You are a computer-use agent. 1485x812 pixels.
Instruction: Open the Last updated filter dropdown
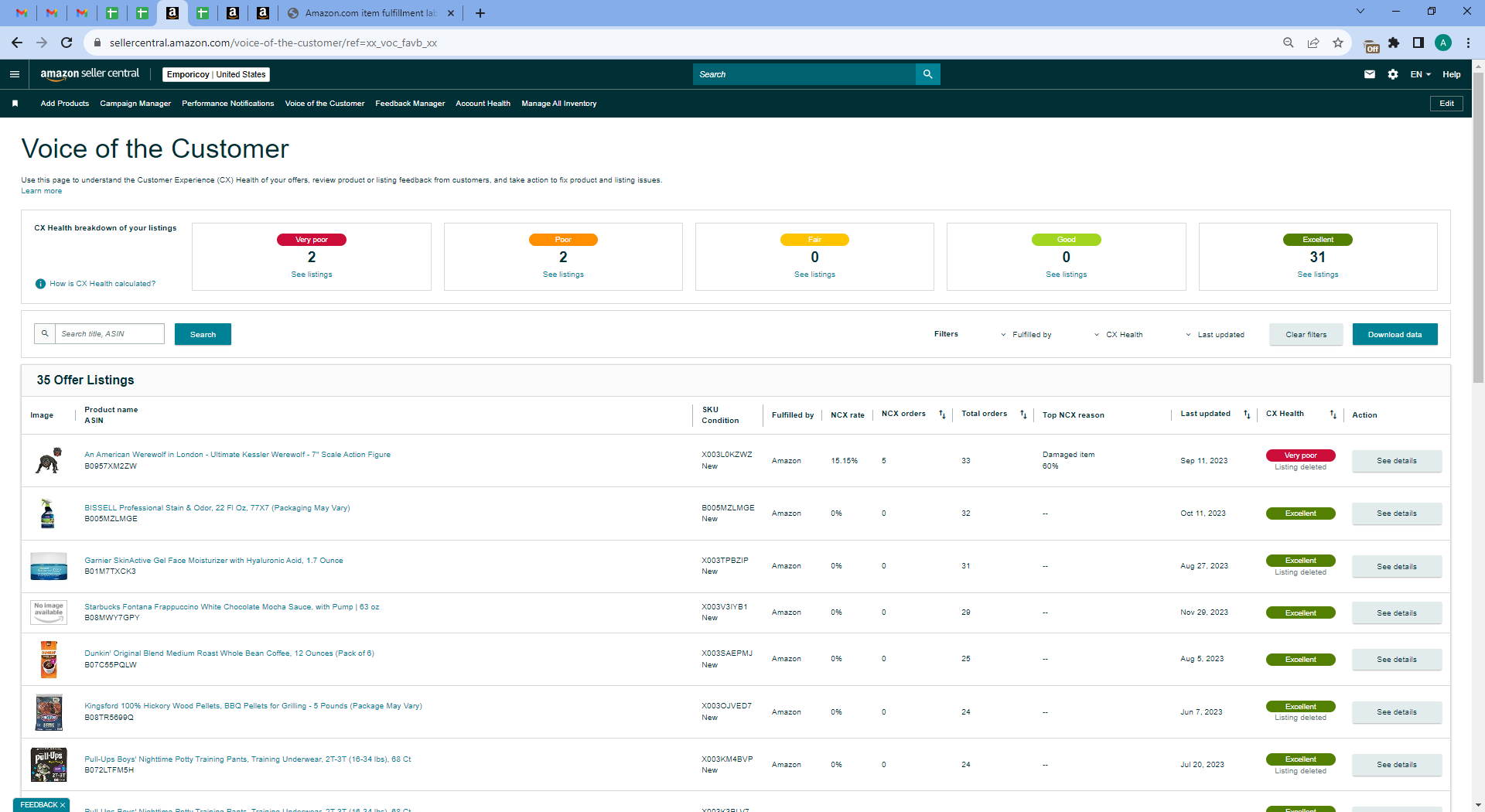pyautogui.click(x=1215, y=335)
